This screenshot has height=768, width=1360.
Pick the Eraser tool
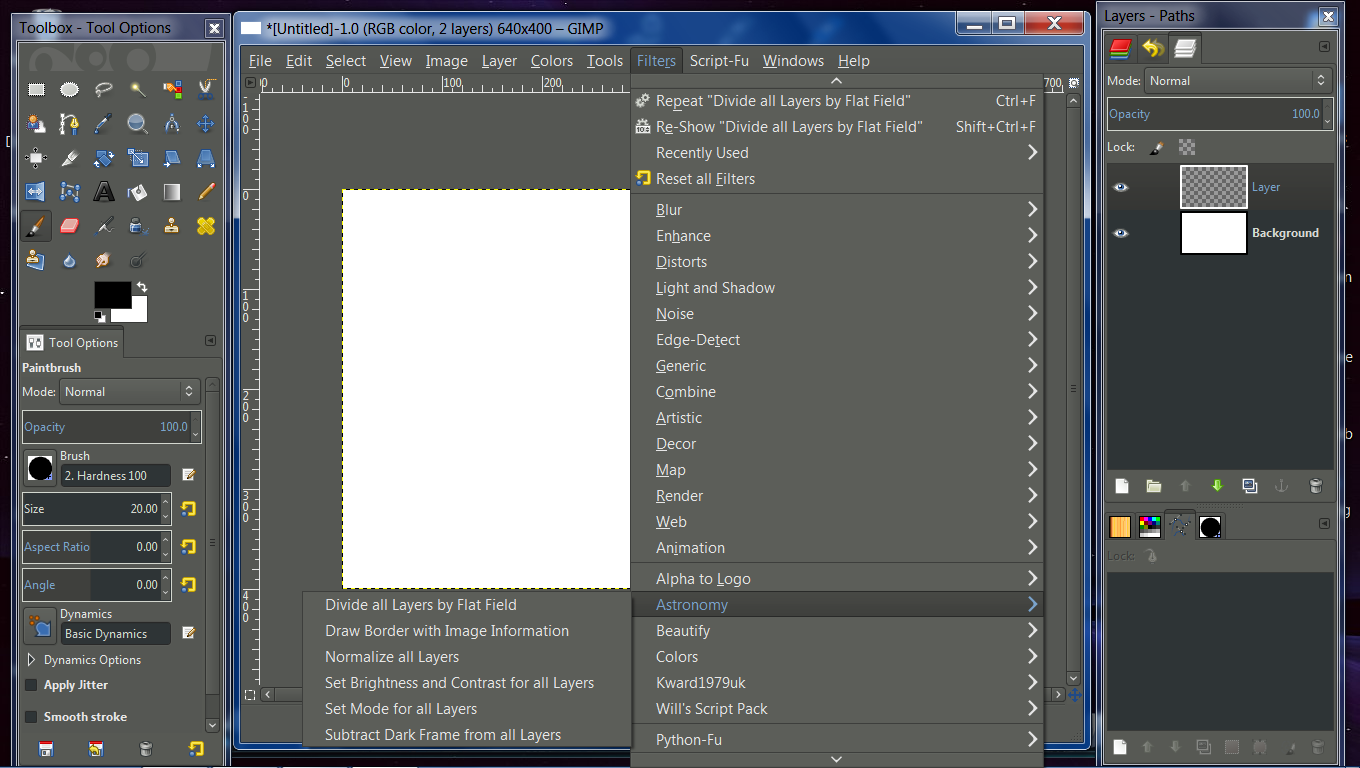[69, 226]
